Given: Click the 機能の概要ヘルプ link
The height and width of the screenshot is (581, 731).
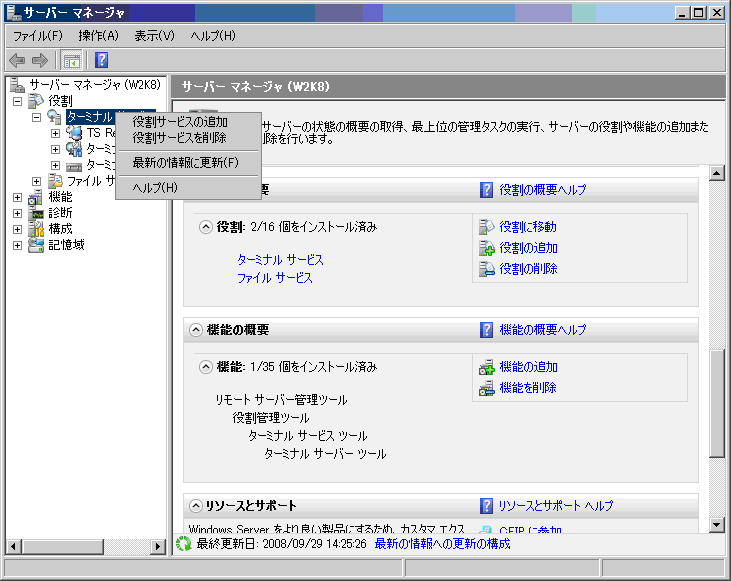Looking at the screenshot, I should [x=543, y=330].
